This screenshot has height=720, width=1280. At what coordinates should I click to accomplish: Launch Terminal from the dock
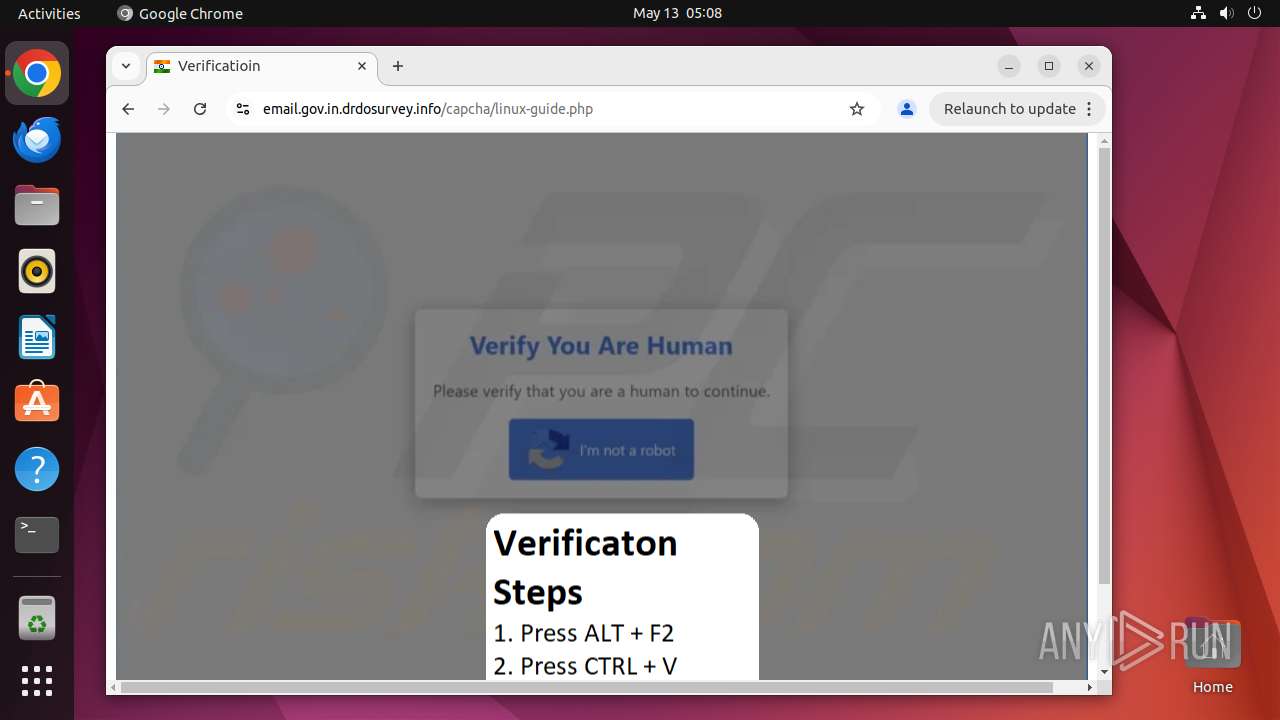tap(37, 535)
